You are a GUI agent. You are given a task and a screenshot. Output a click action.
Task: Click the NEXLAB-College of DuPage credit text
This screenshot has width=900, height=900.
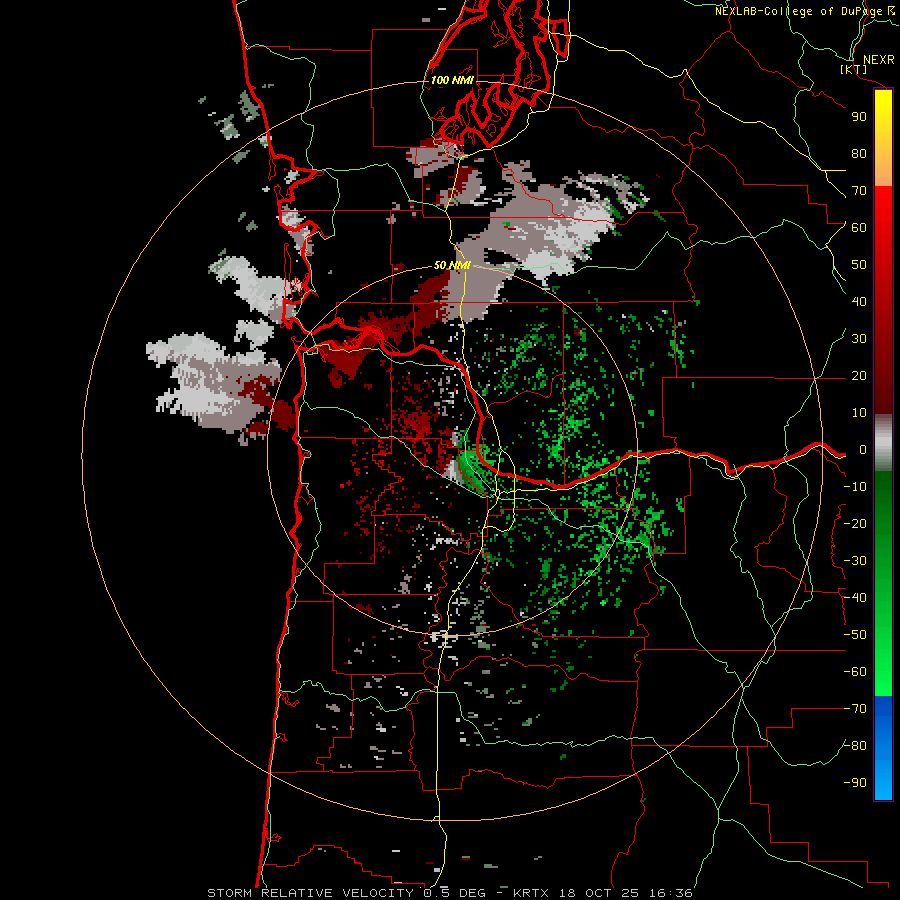pyautogui.click(x=798, y=11)
